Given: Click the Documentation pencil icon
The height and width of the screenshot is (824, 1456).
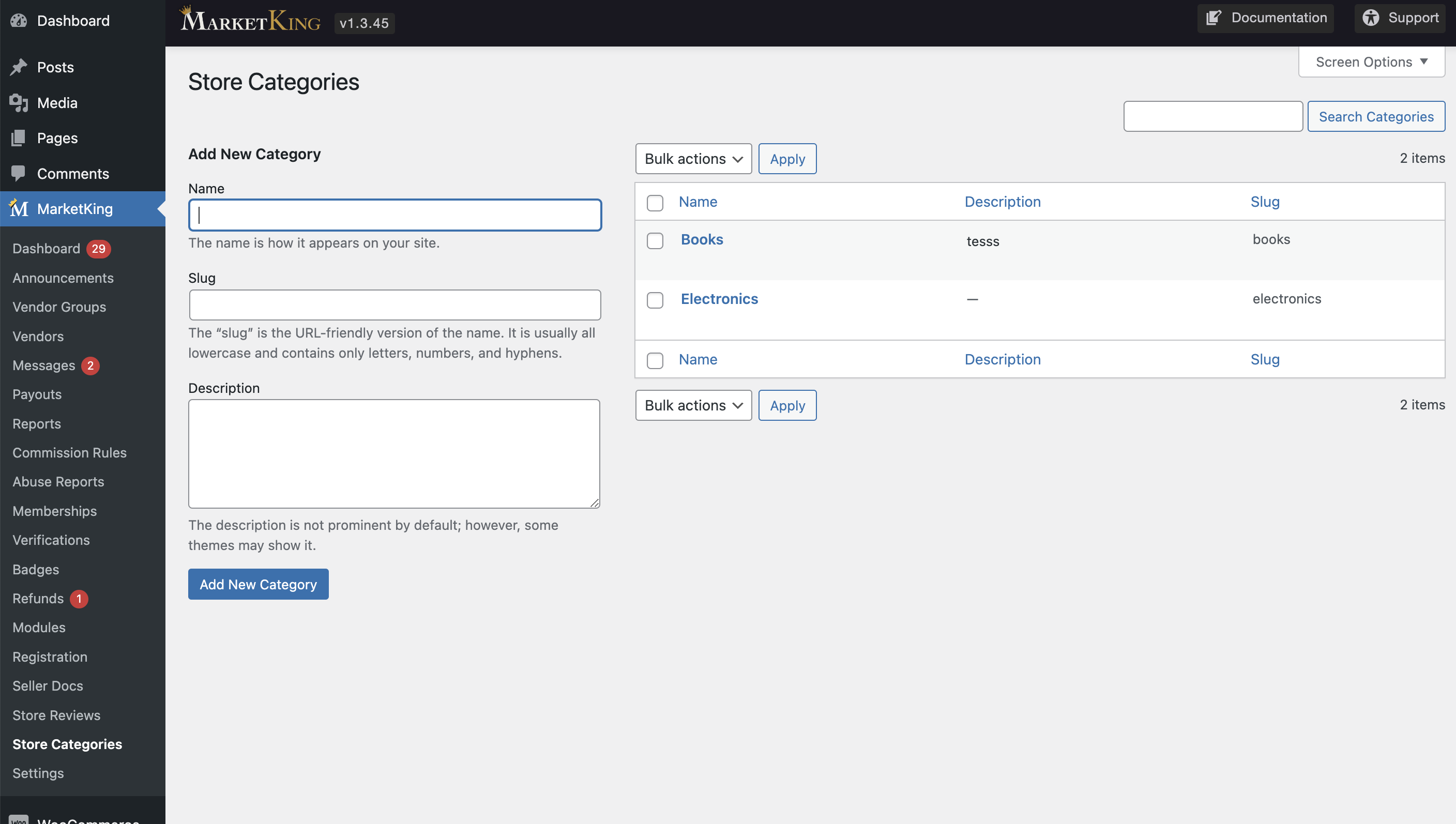Looking at the screenshot, I should click(1213, 18).
